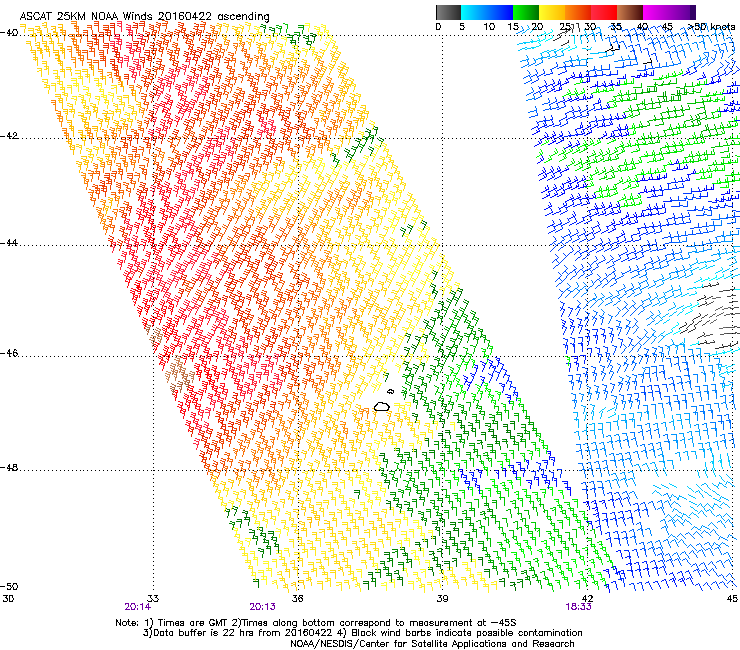Image resolution: width=740 pixels, height=650 pixels.
Task: Click the note 'Data buffer is 22 hrs from 20160422'
Action: click(x=242, y=633)
